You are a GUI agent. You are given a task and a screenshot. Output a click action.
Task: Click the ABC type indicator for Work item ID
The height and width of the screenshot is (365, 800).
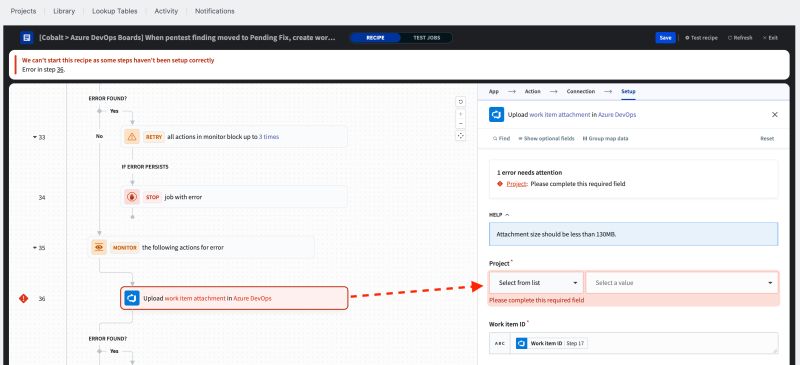[499, 344]
